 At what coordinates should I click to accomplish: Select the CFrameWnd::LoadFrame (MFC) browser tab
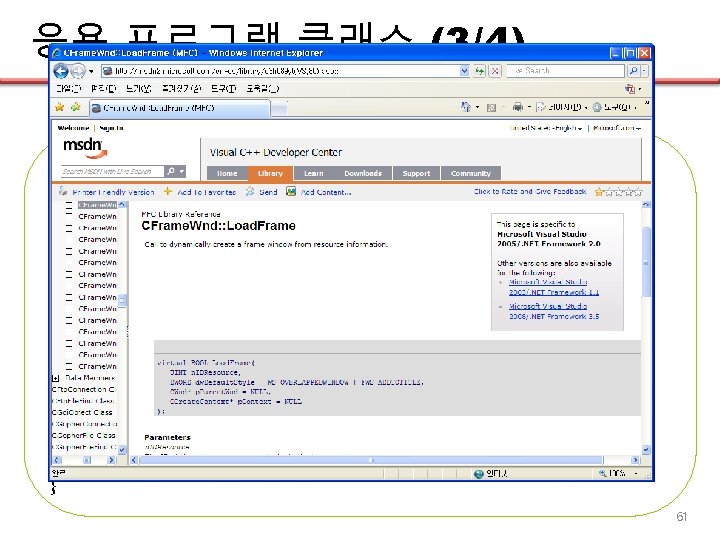(179, 108)
